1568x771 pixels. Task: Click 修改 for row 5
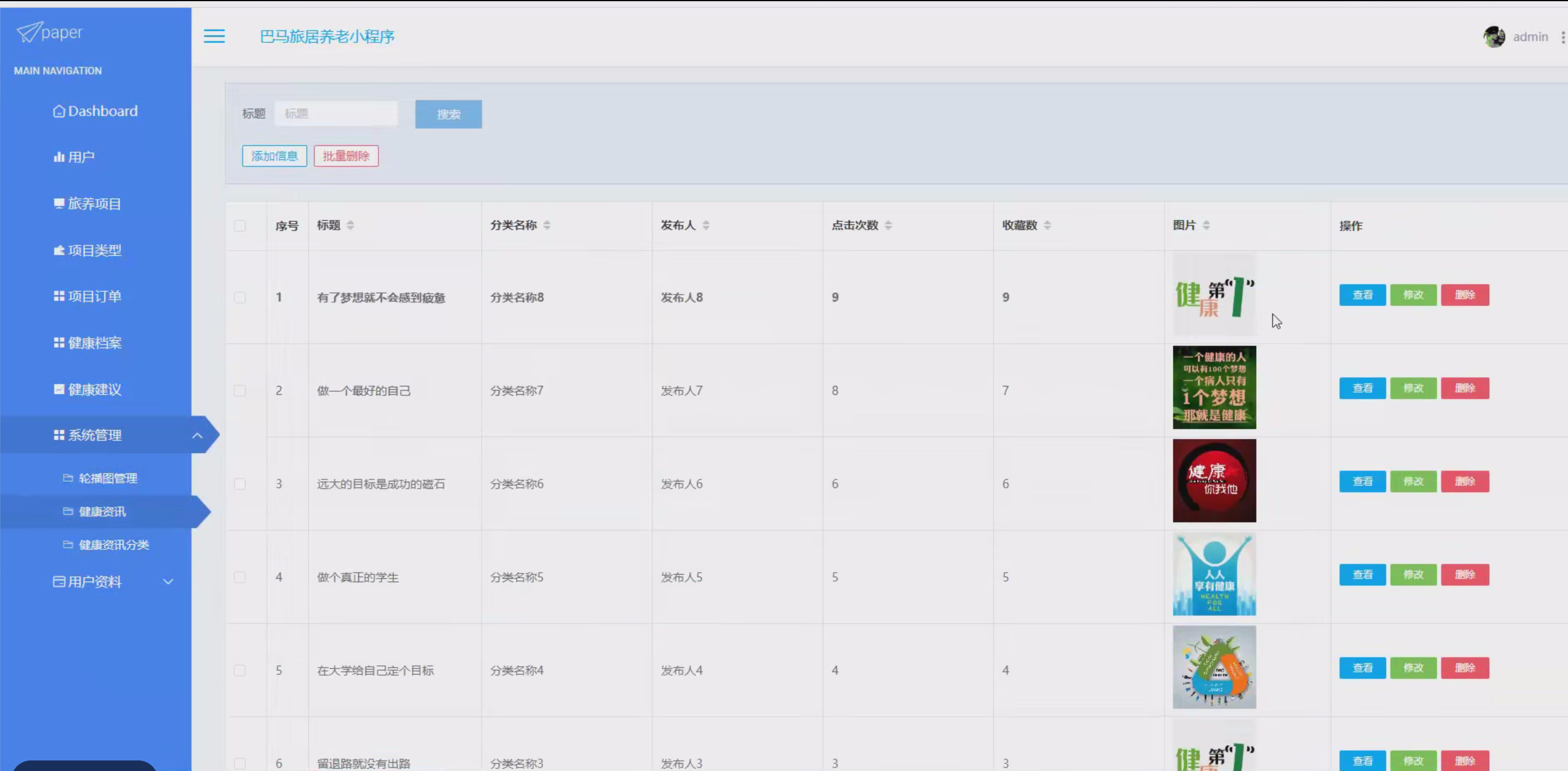(1413, 668)
